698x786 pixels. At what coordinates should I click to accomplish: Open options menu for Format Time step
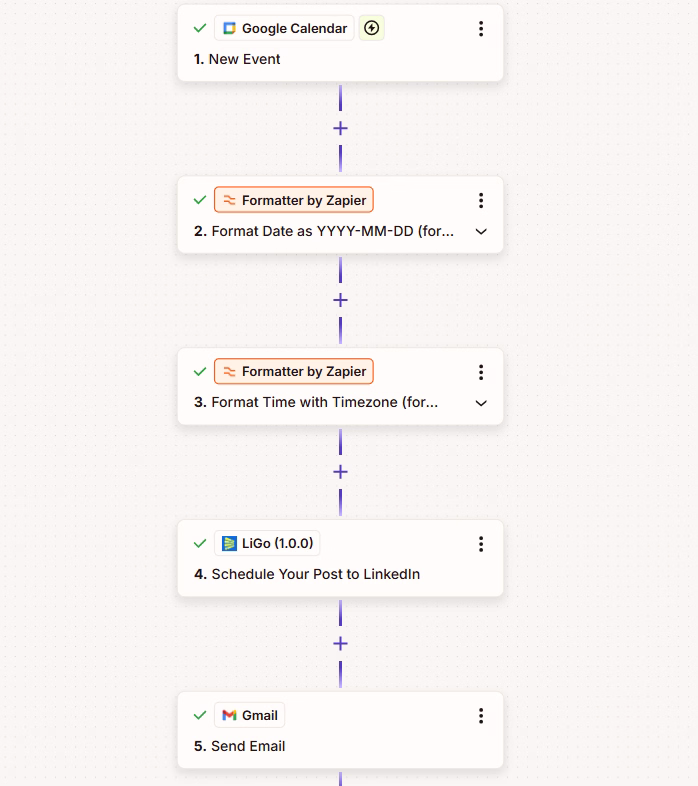[481, 372]
